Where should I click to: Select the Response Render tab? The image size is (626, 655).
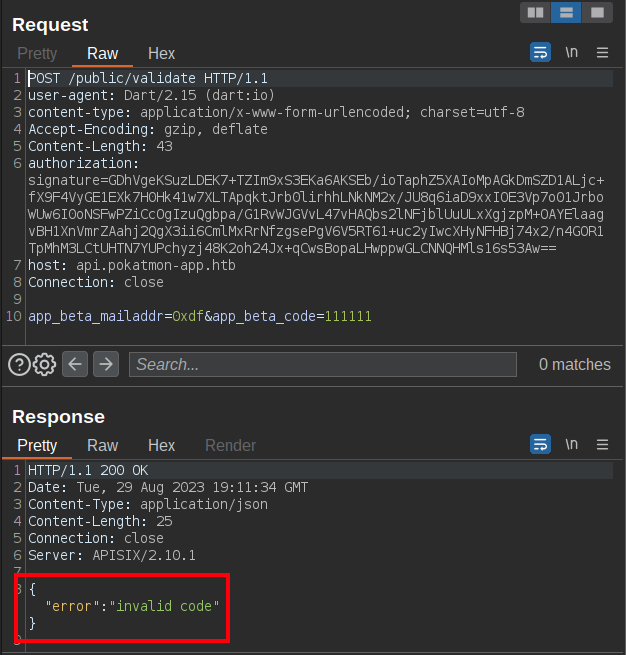click(x=230, y=445)
